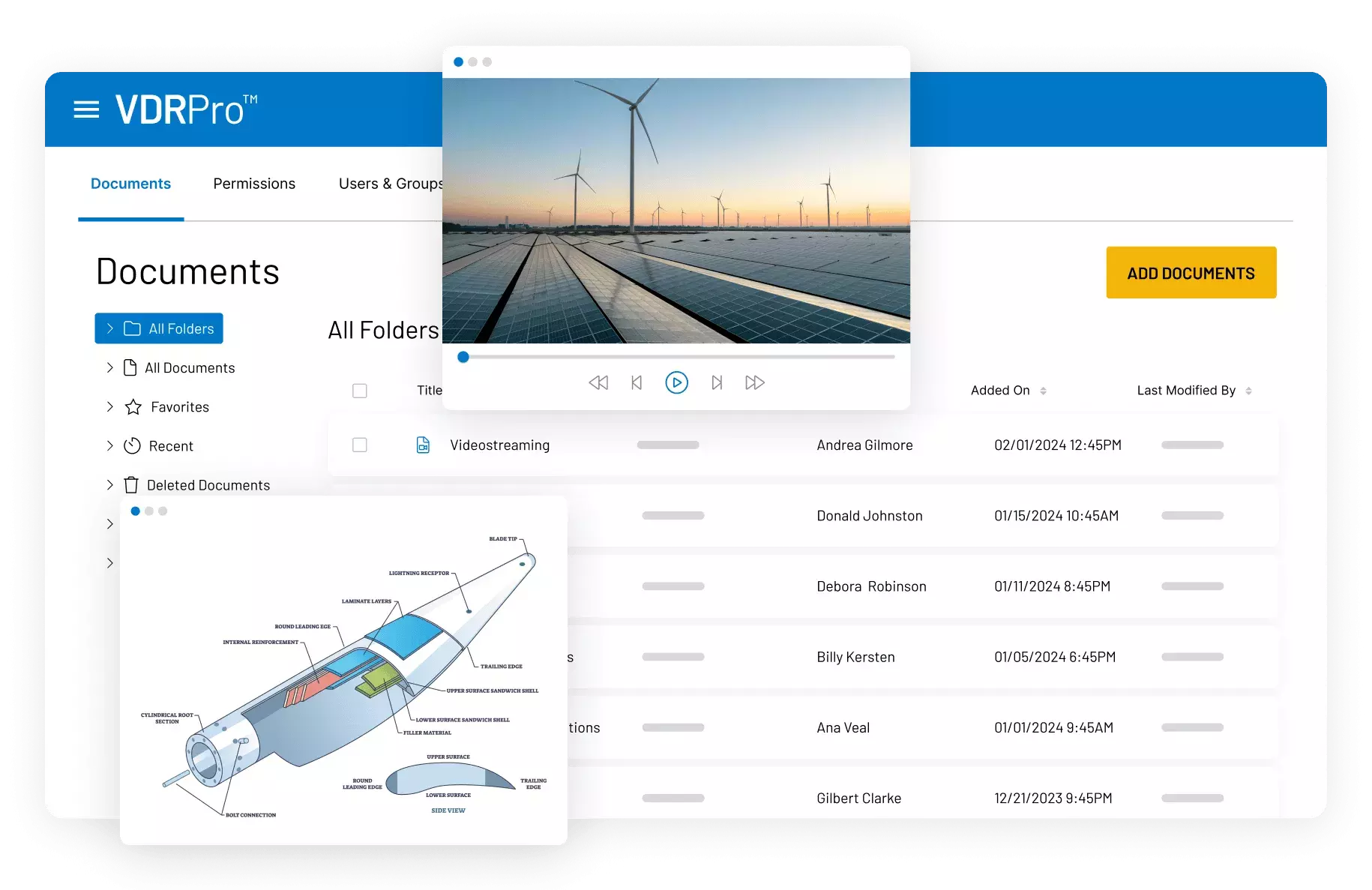The image size is (1372, 890).
Task: Click the Favorites star icon
Action: [x=133, y=407]
